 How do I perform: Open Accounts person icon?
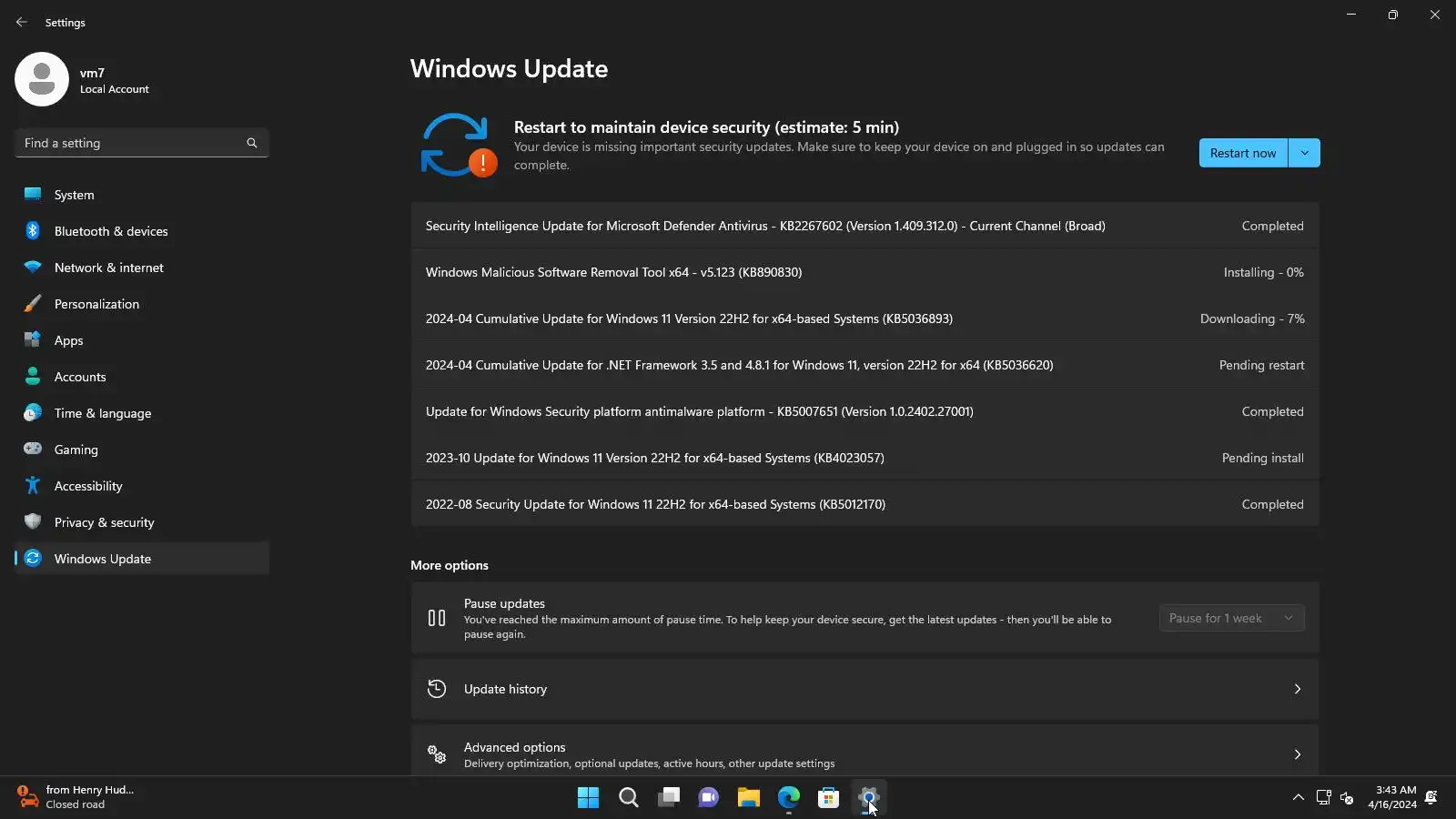pyautogui.click(x=33, y=376)
